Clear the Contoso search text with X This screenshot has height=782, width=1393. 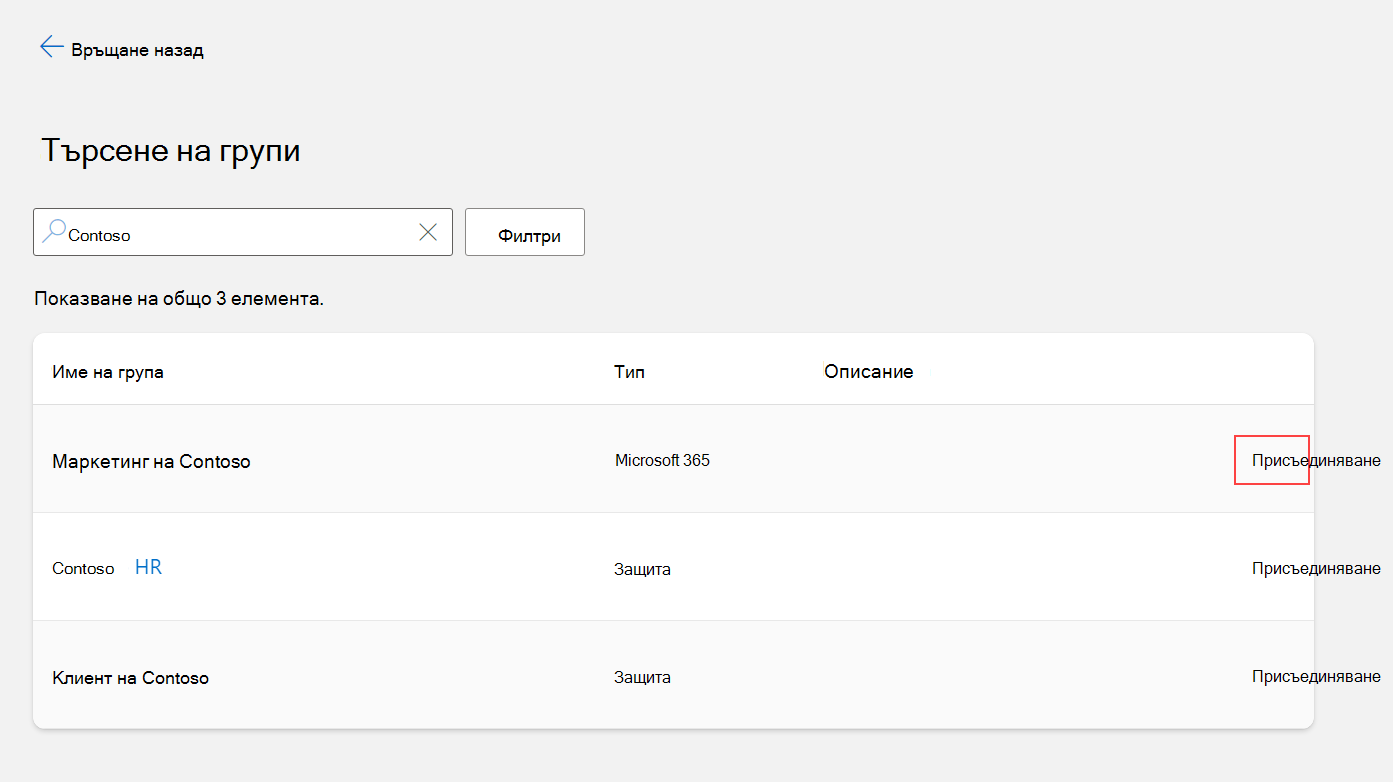[428, 232]
